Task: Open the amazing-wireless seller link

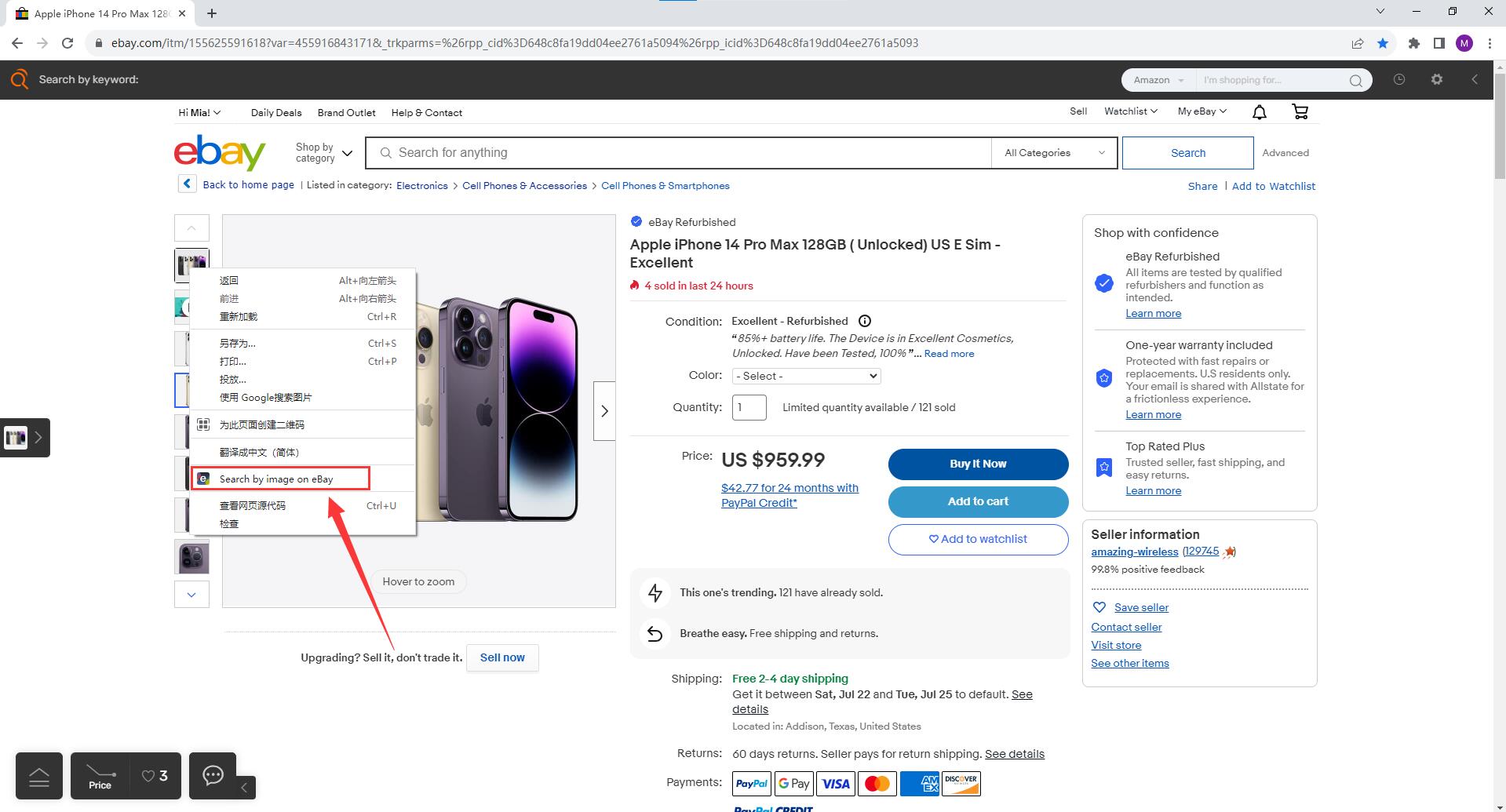Action: coord(1135,552)
